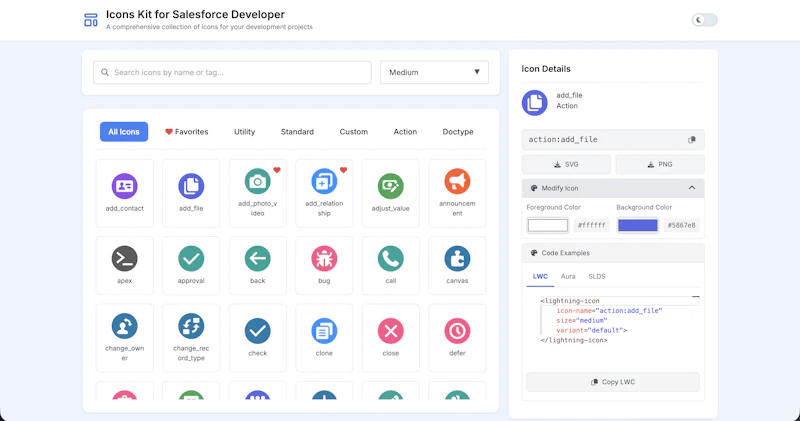Collapse the Modify Icon section
800x421 pixels.
pos(613,188)
